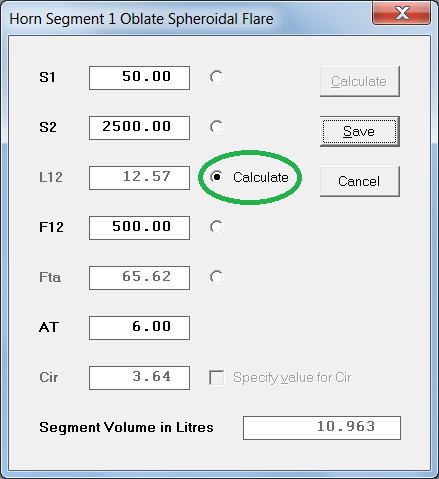Click the F12 input field showing 500.00
Image resolution: width=439 pixels, height=479 pixels.
click(x=139, y=228)
